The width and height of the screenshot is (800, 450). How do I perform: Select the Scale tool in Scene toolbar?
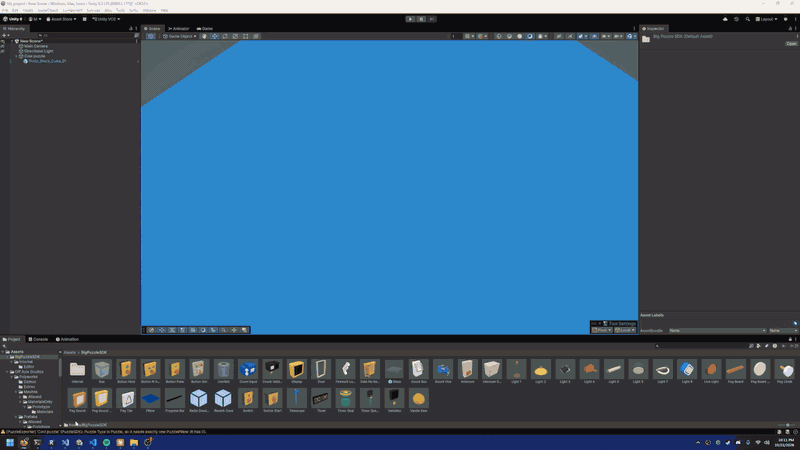click(x=235, y=36)
